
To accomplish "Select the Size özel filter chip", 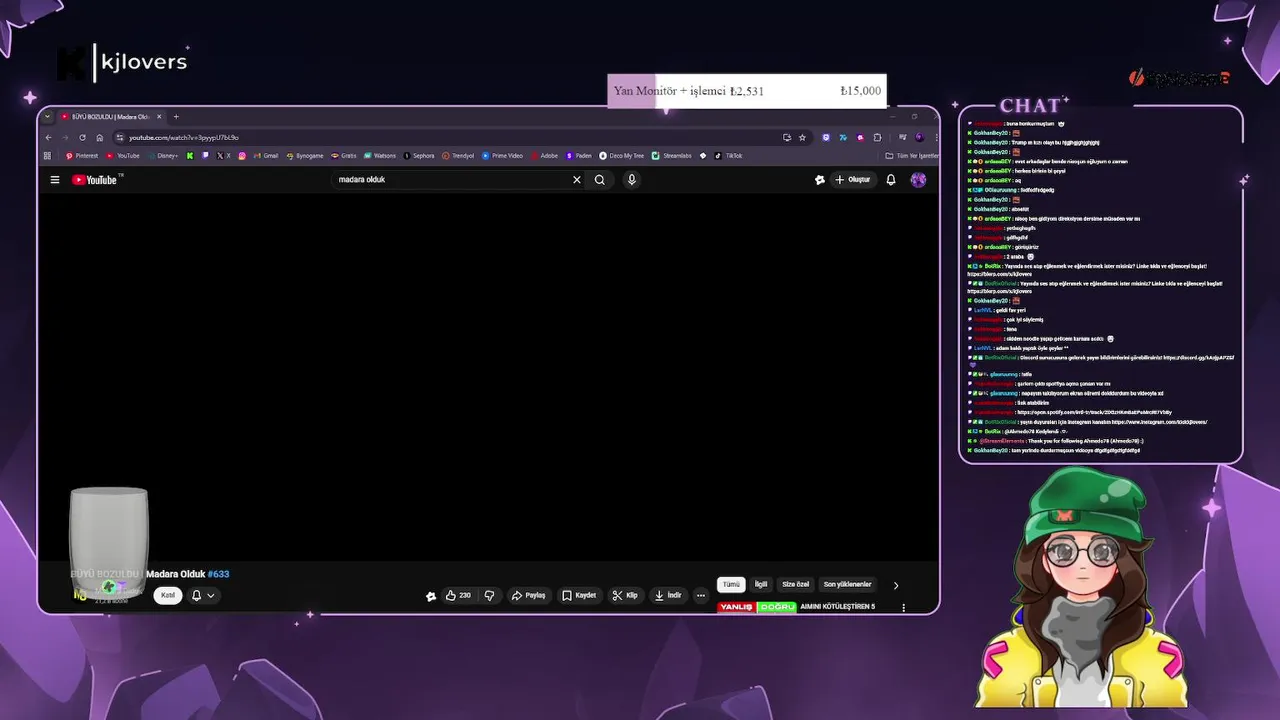I will pyautogui.click(x=796, y=585).
